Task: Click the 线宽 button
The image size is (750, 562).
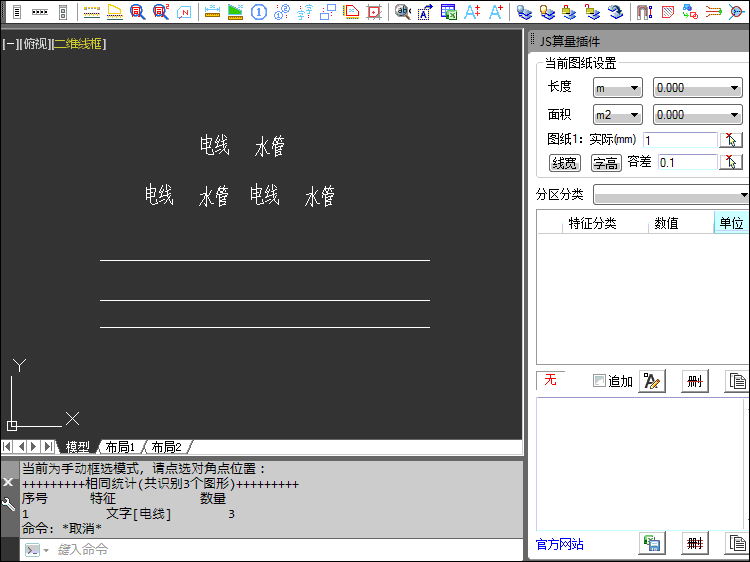Action: (x=564, y=163)
